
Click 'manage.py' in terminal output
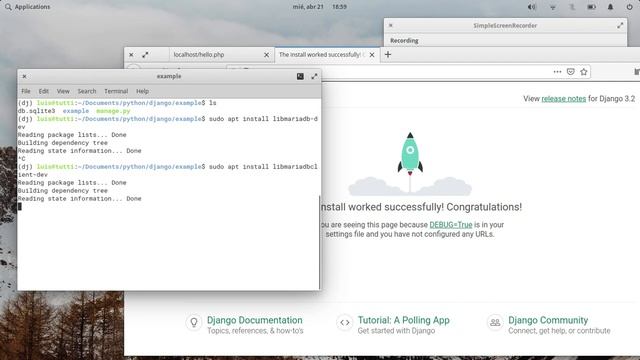pyautogui.click(x=113, y=111)
